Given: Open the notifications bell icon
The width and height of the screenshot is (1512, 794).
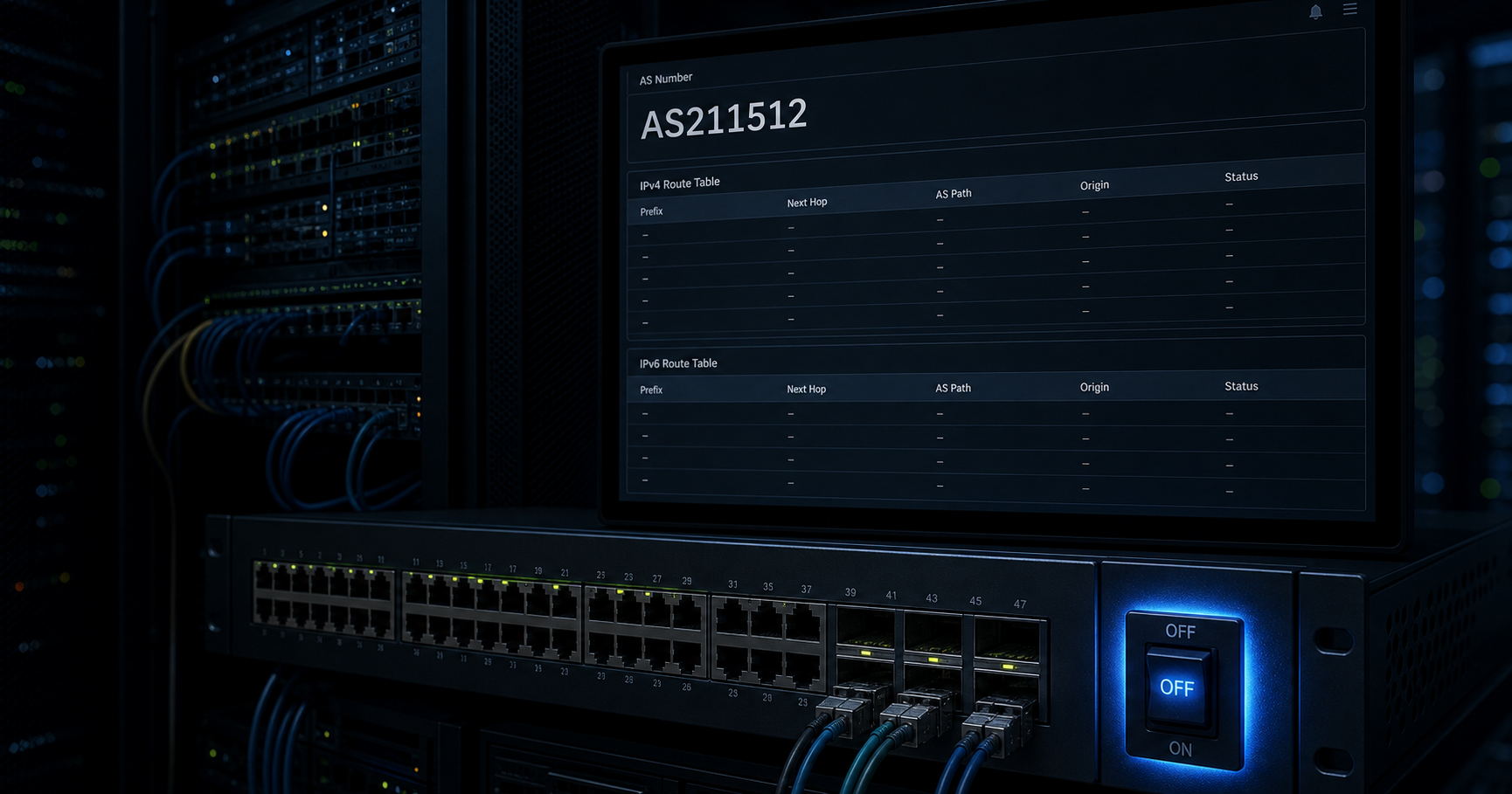Looking at the screenshot, I should click(1315, 11).
